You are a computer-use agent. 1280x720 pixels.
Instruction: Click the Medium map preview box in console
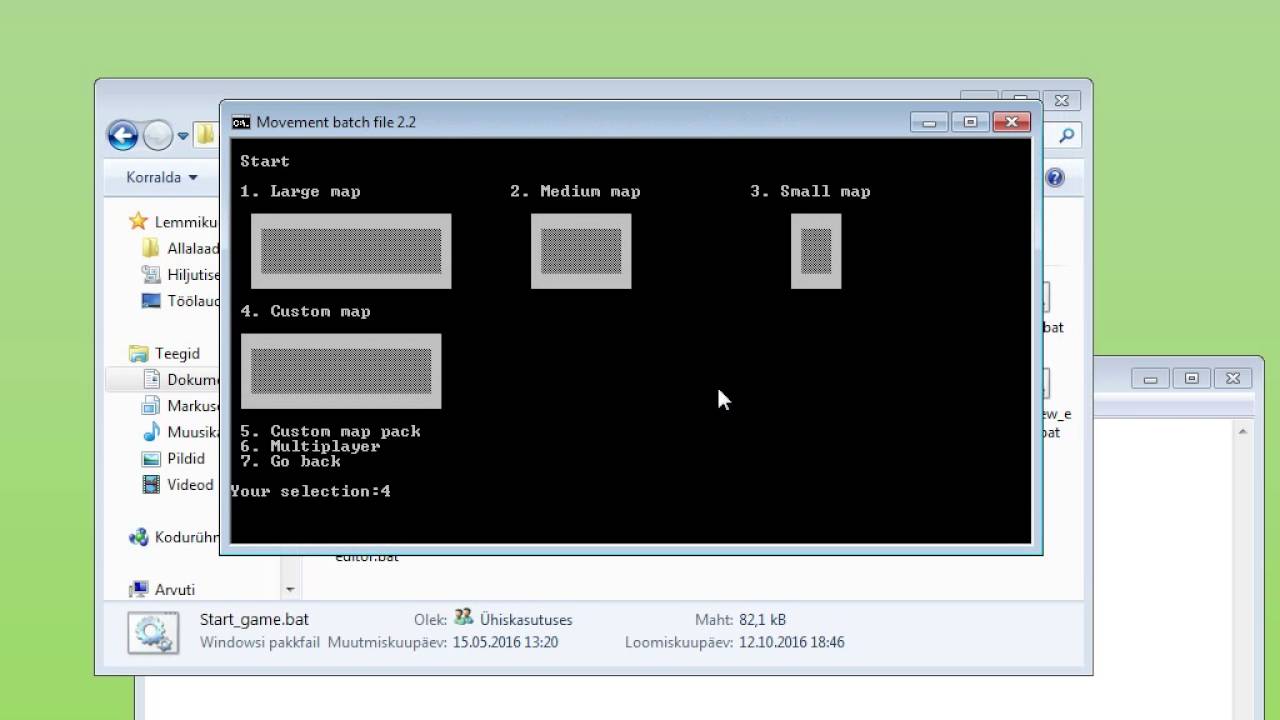pyautogui.click(x=581, y=251)
